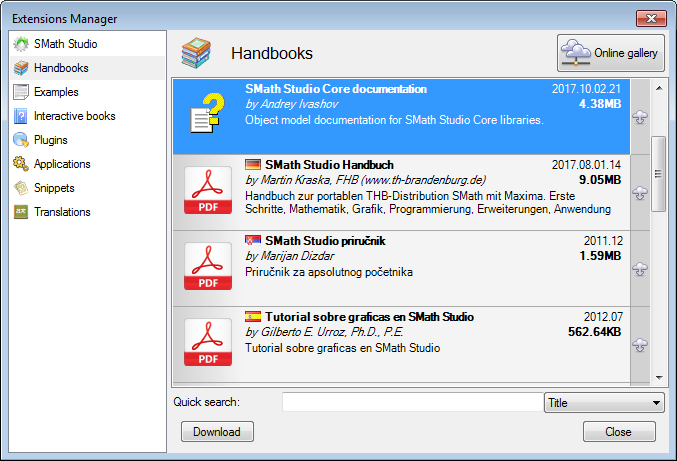Click the scroll down arrow of handbook list
The height and width of the screenshot is (461, 677).
[x=658, y=377]
